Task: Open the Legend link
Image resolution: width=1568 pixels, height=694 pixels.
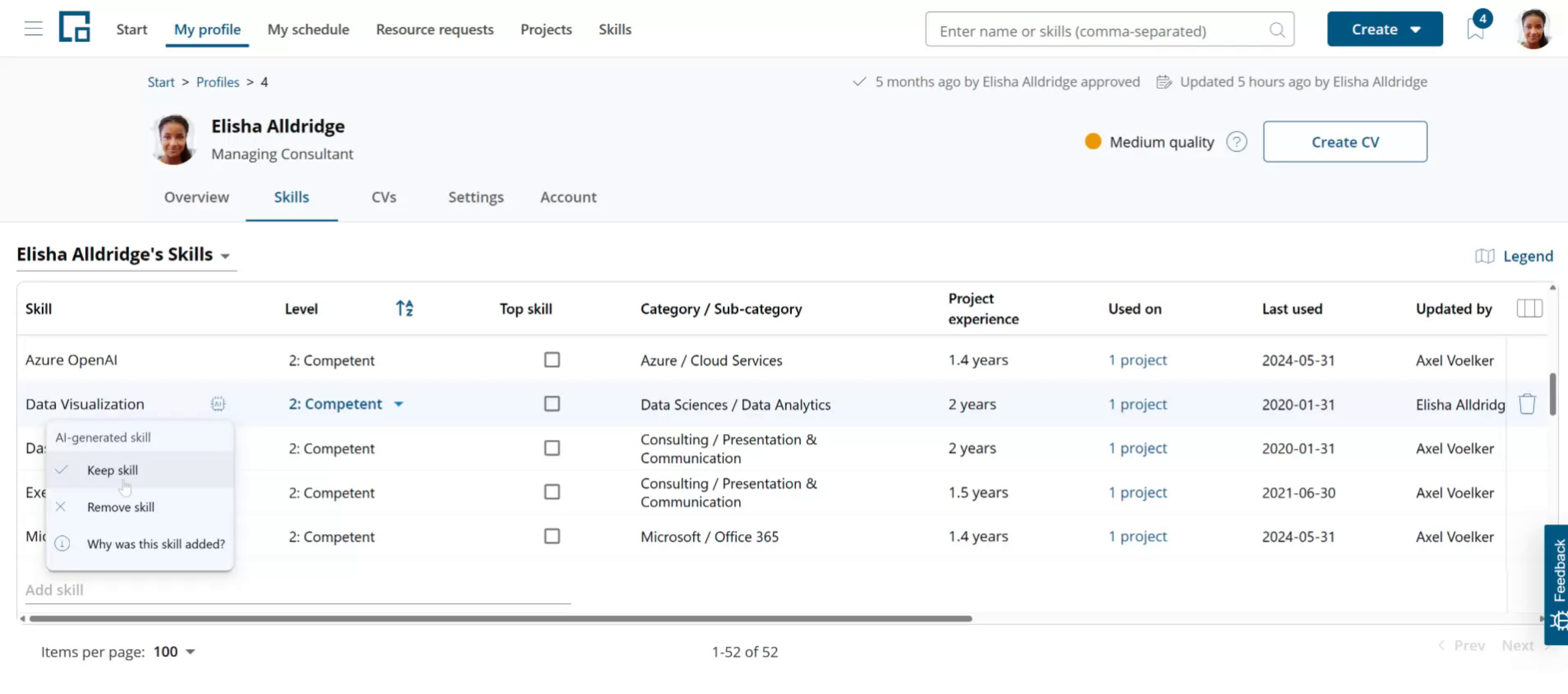Action: (x=1527, y=256)
